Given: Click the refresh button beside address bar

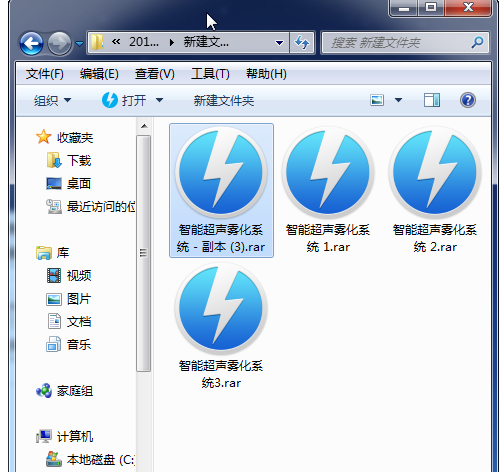Looking at the screenshot, I should (x=302, y=43).
